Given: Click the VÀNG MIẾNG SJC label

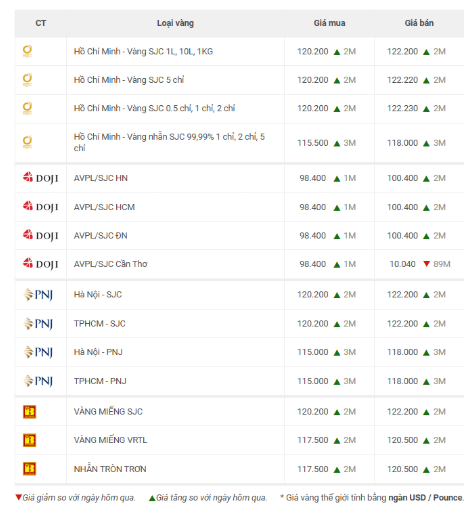Looking at the screenshot, I should [x=108, y=412].
